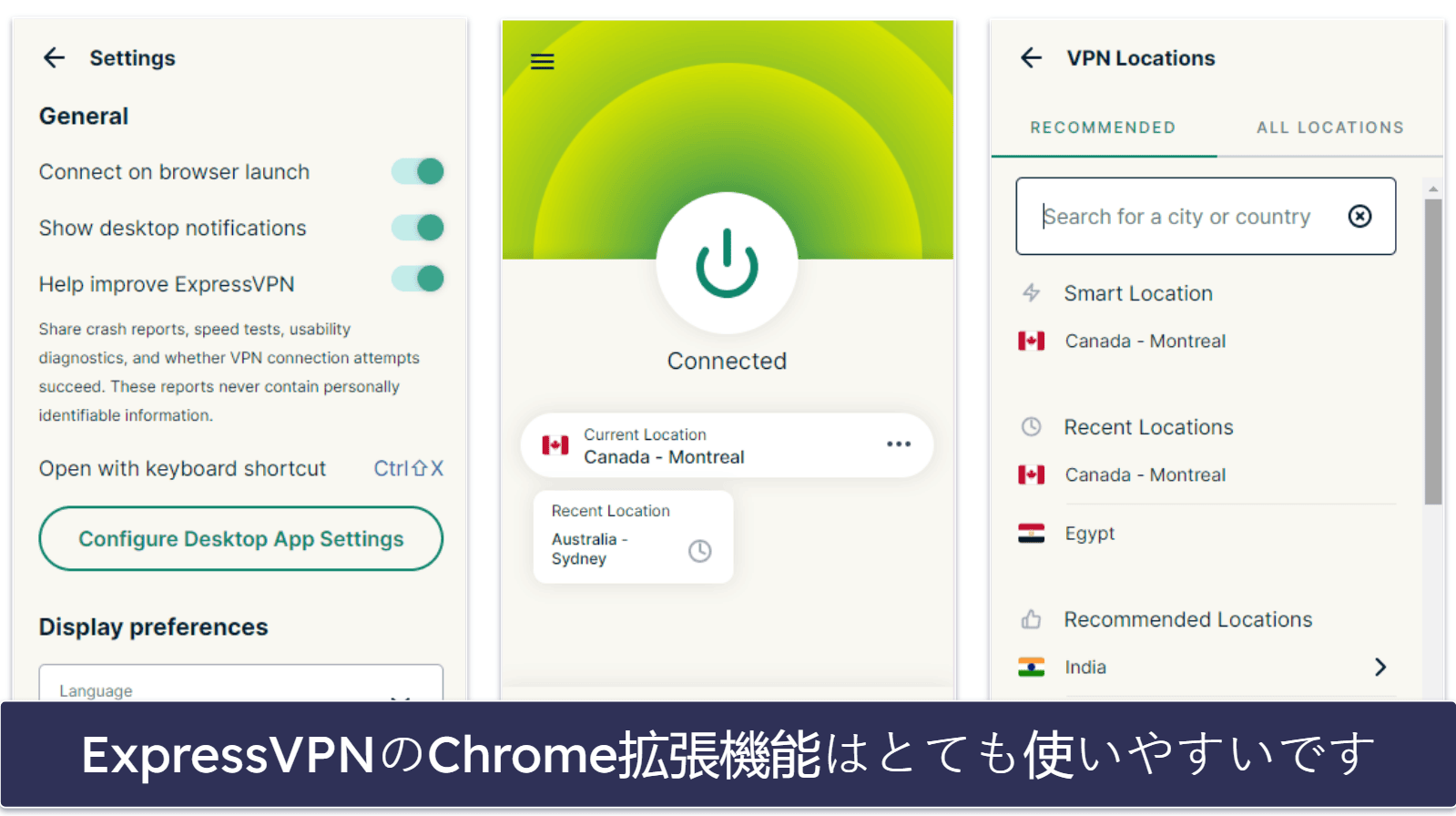
Task: Open the hamburger menu in main panel
Action: (x=543, y=62)
